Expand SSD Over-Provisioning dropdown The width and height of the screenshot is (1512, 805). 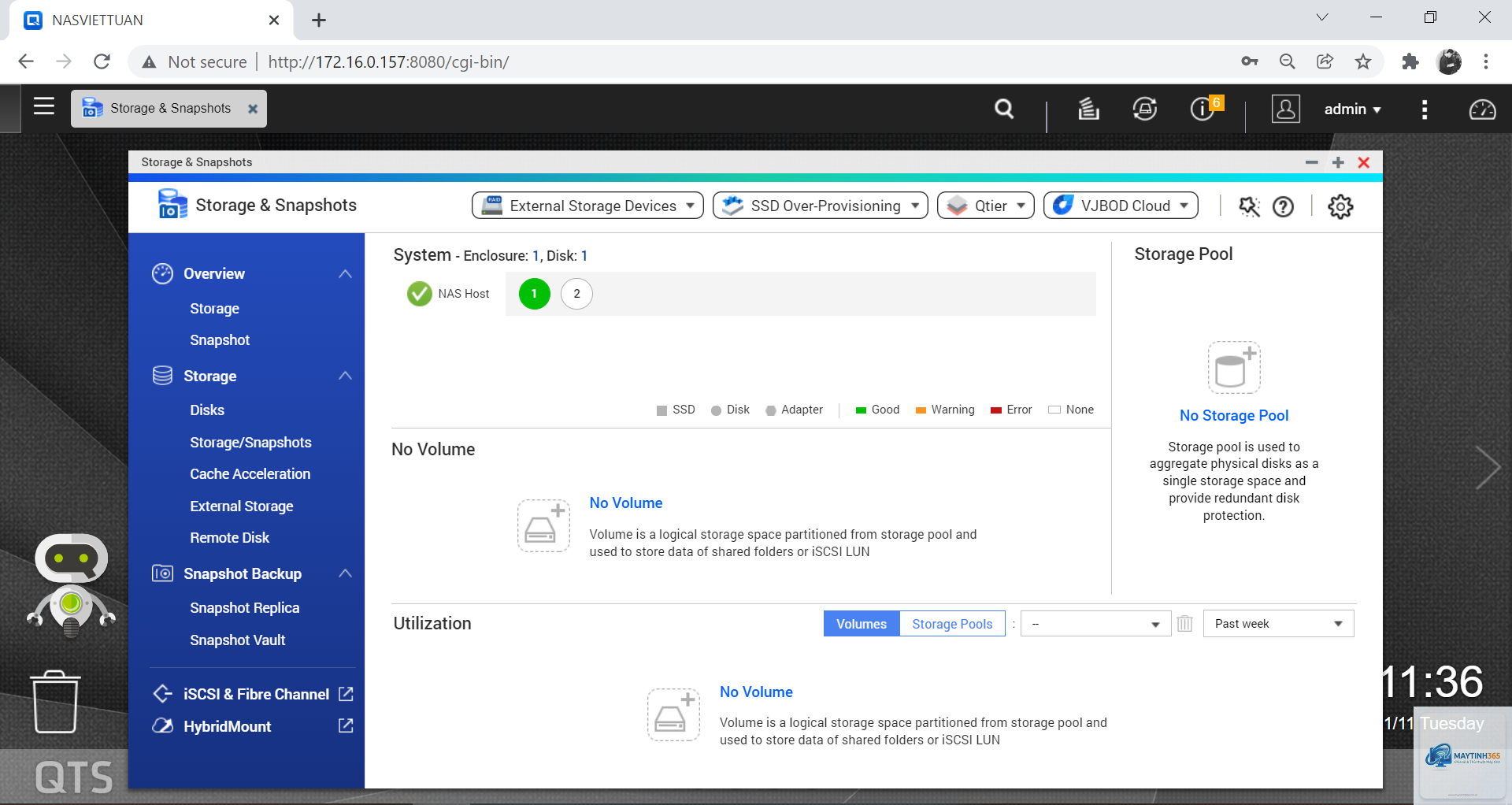click(x=820, y=206)
